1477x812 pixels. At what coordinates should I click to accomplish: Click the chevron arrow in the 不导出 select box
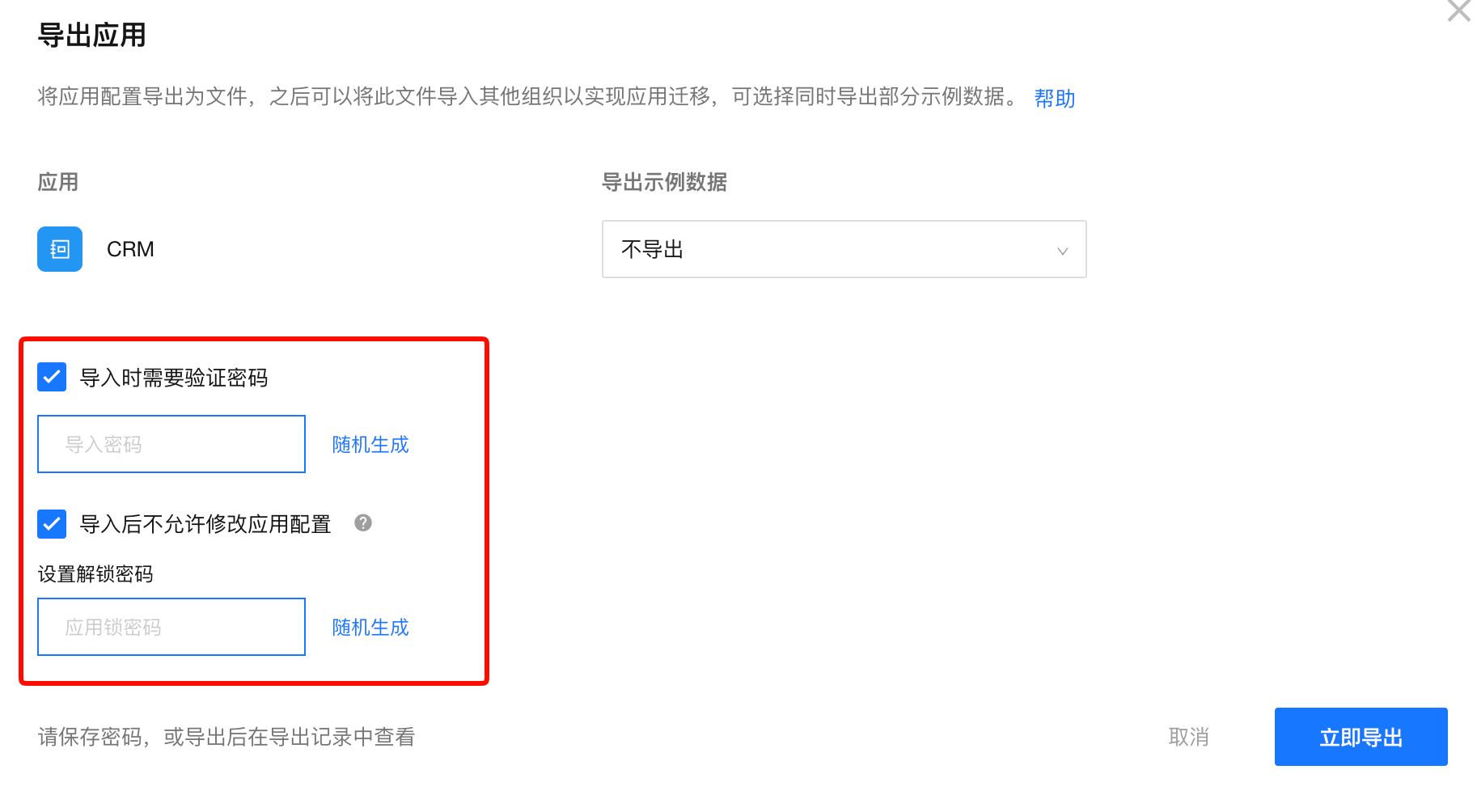click(x=1063, y=251)
